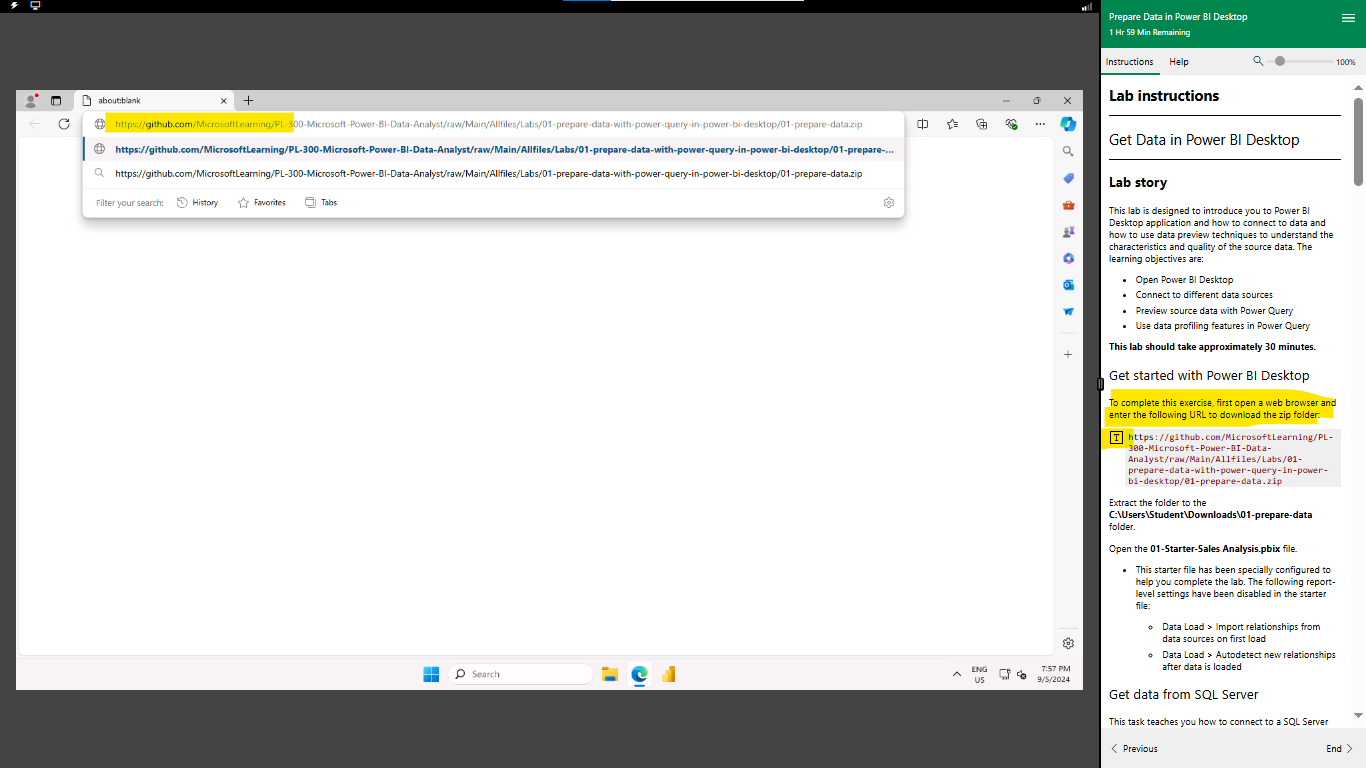Click Microsoft Edge taskbar icon
Image resolution: width=1366 pixels, height=768 pixels.
click(x=639, y=674)
